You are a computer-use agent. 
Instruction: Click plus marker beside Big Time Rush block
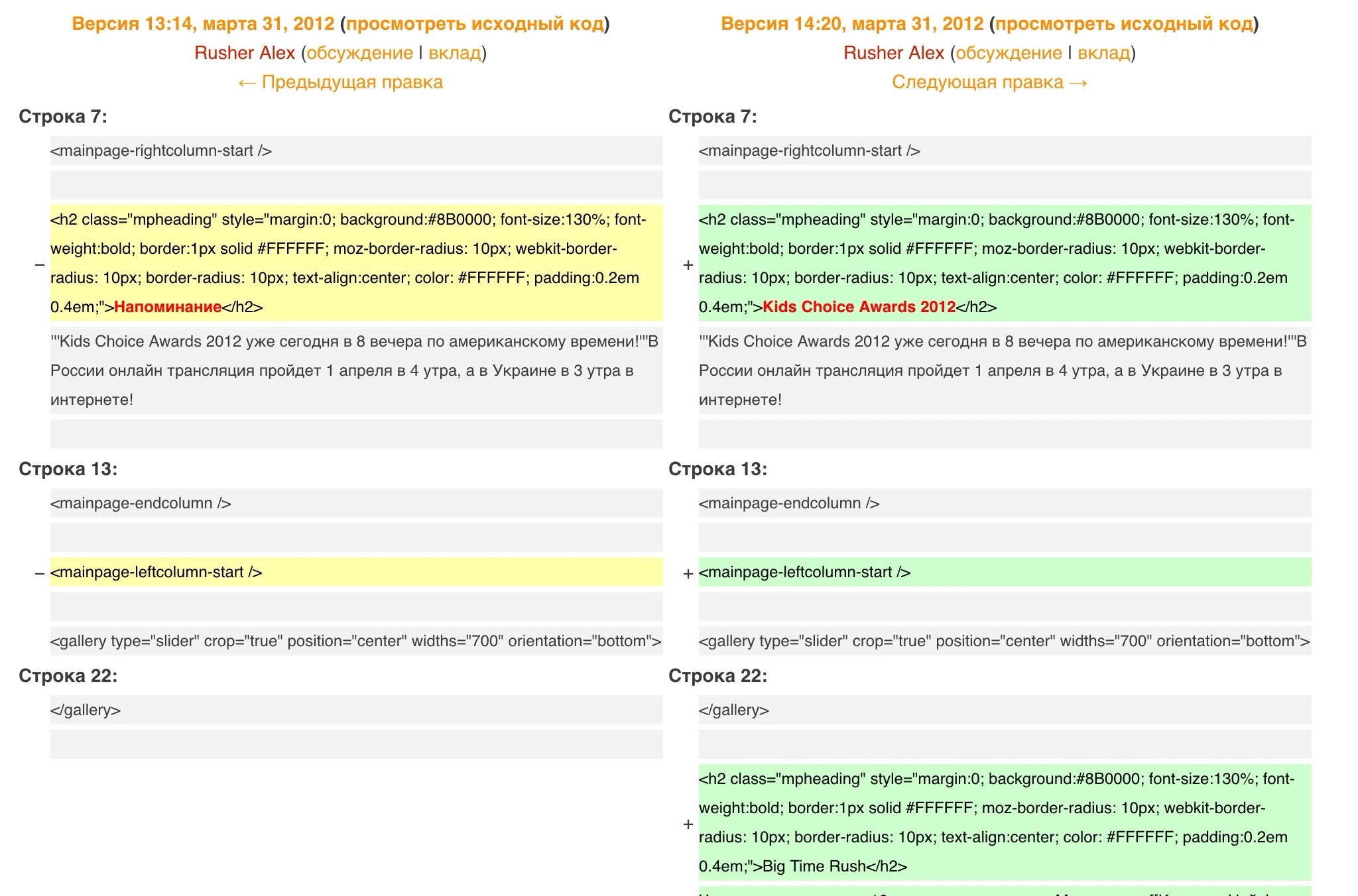688,824
